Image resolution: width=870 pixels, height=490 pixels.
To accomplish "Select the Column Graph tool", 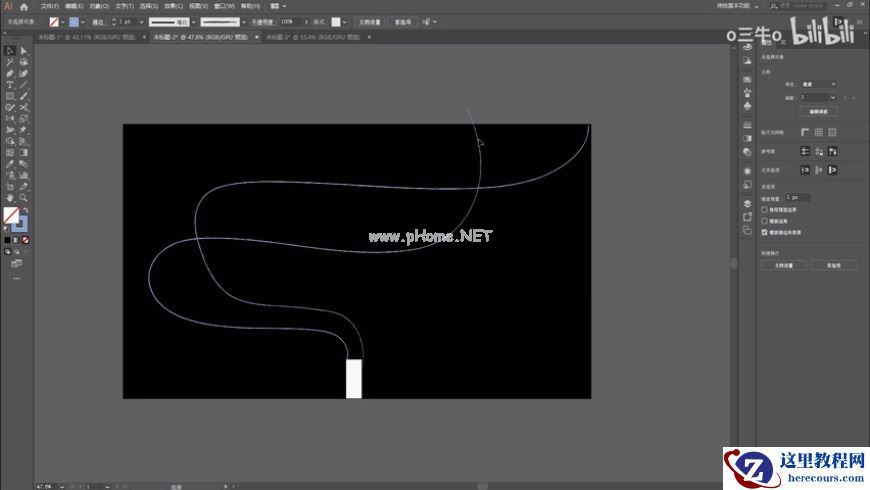I will pyautogui.click(x=23, y=175).
